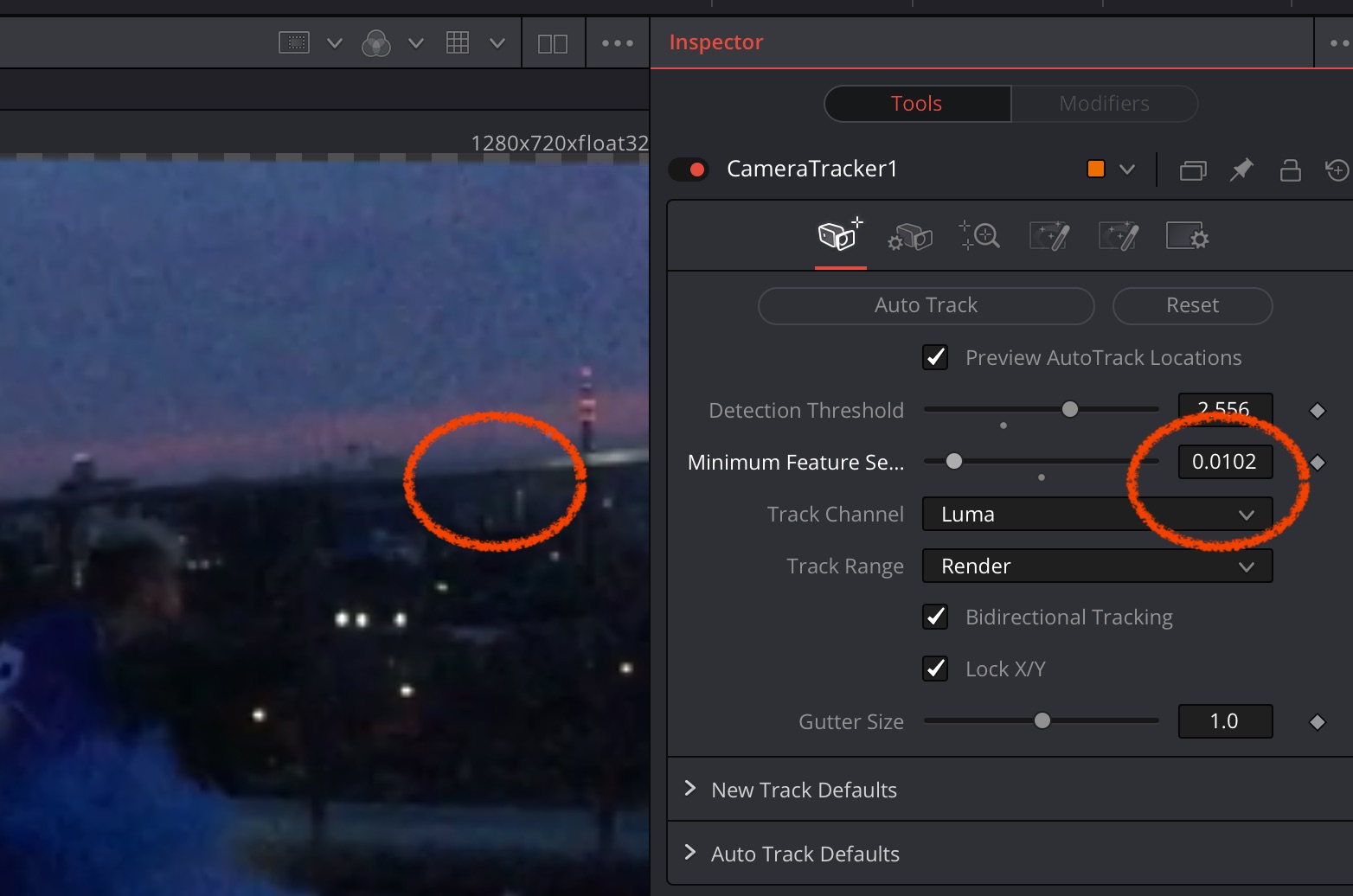Click the viewer color channels icon
The width and height of the screenshot is (1353, 896).
pyautogui.click(x=376, y=43)
